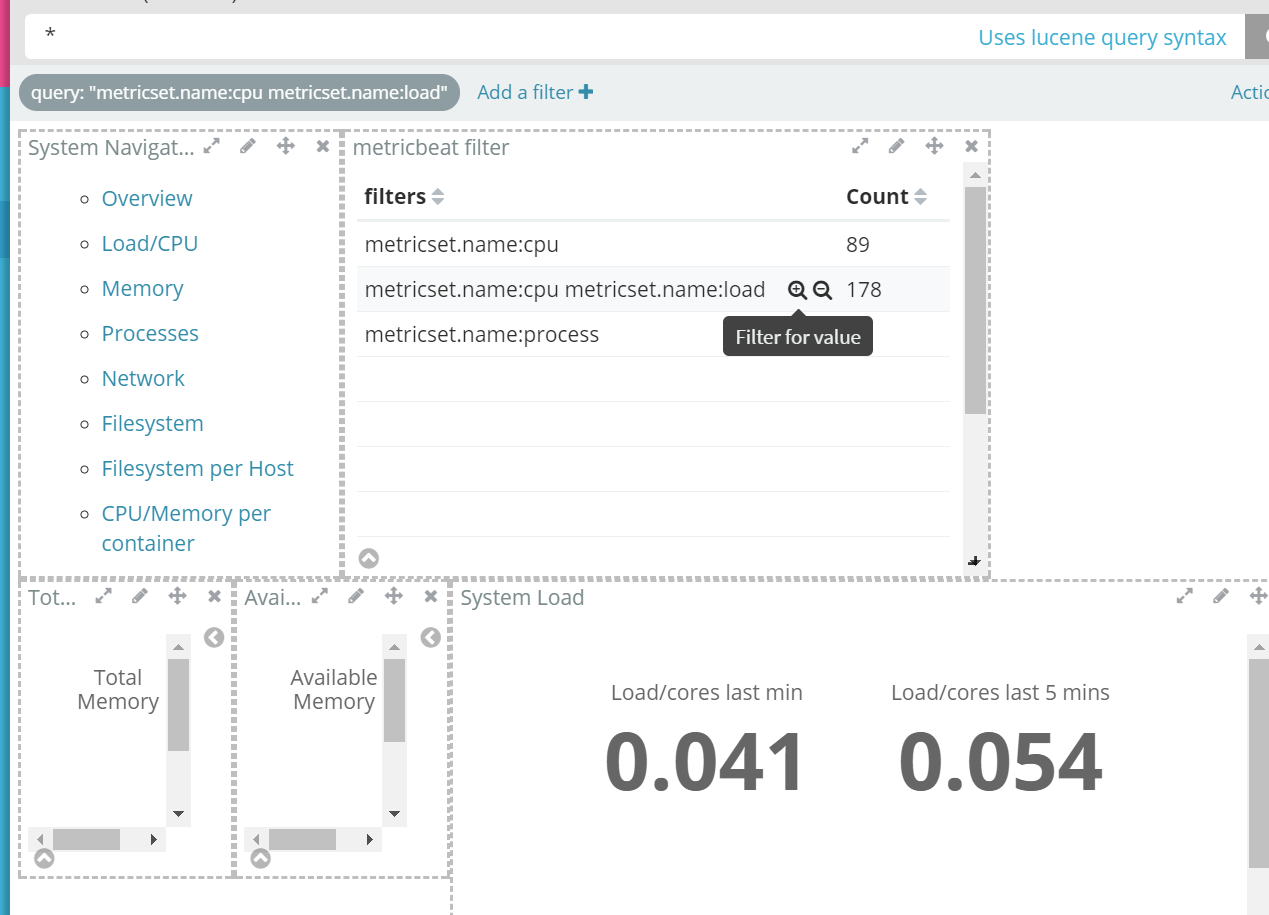The height and width of the screenshot is (915, 1269).
Task: Move the metricbeat filter panel
Action: 934,146
